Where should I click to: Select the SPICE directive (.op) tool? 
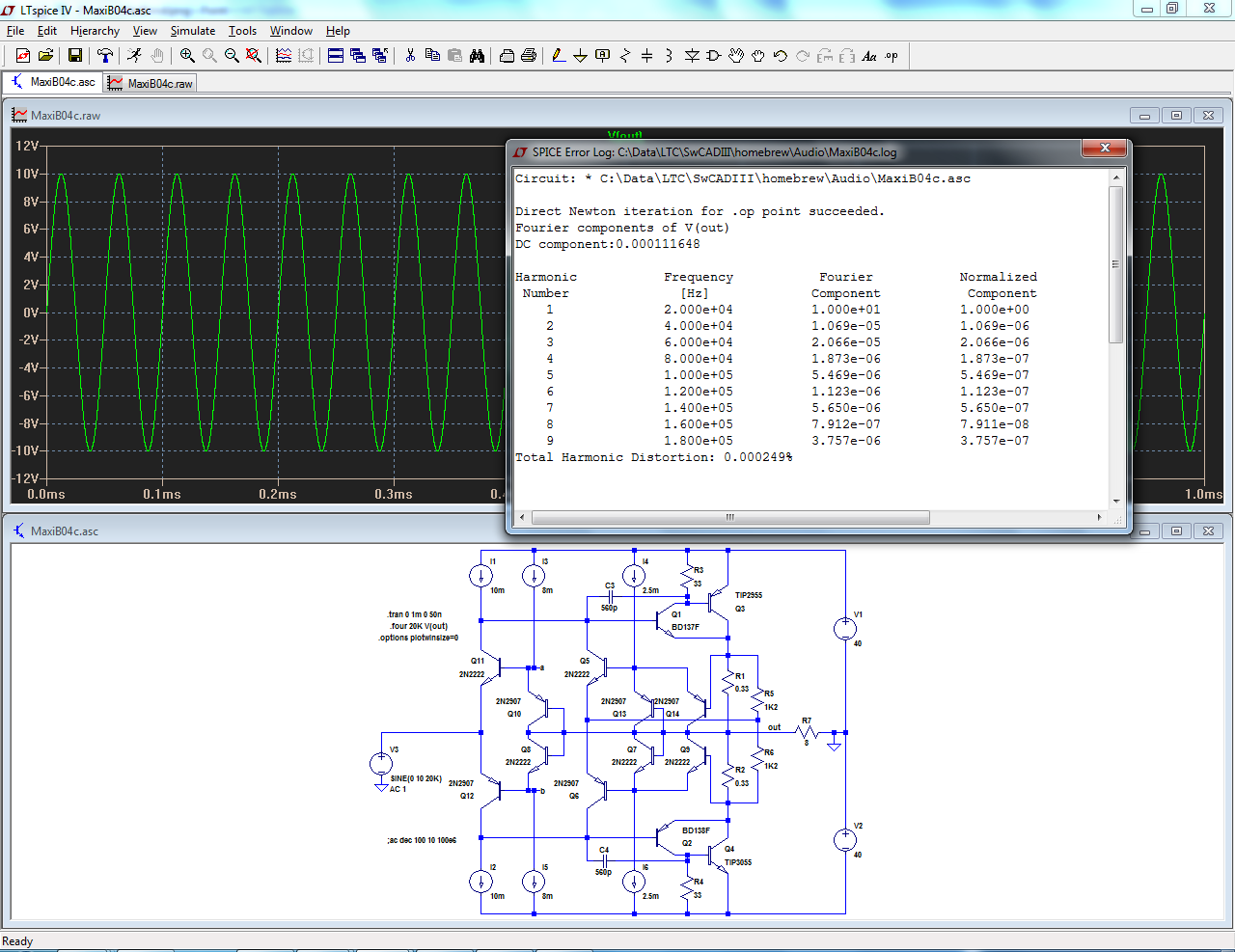pyautogui.click(x=892, y=56)
